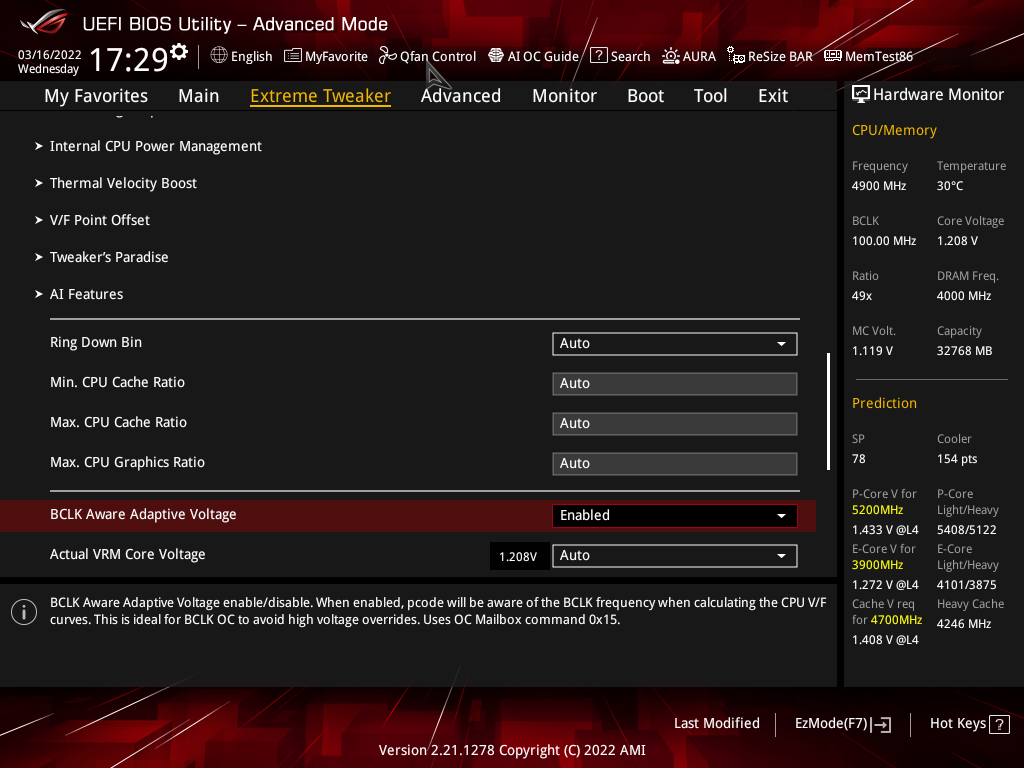Image resolution: width=1024 pixels, height=768 pixels.
Task: Click the Ring Down Bin label
Action: pos(96,342)
